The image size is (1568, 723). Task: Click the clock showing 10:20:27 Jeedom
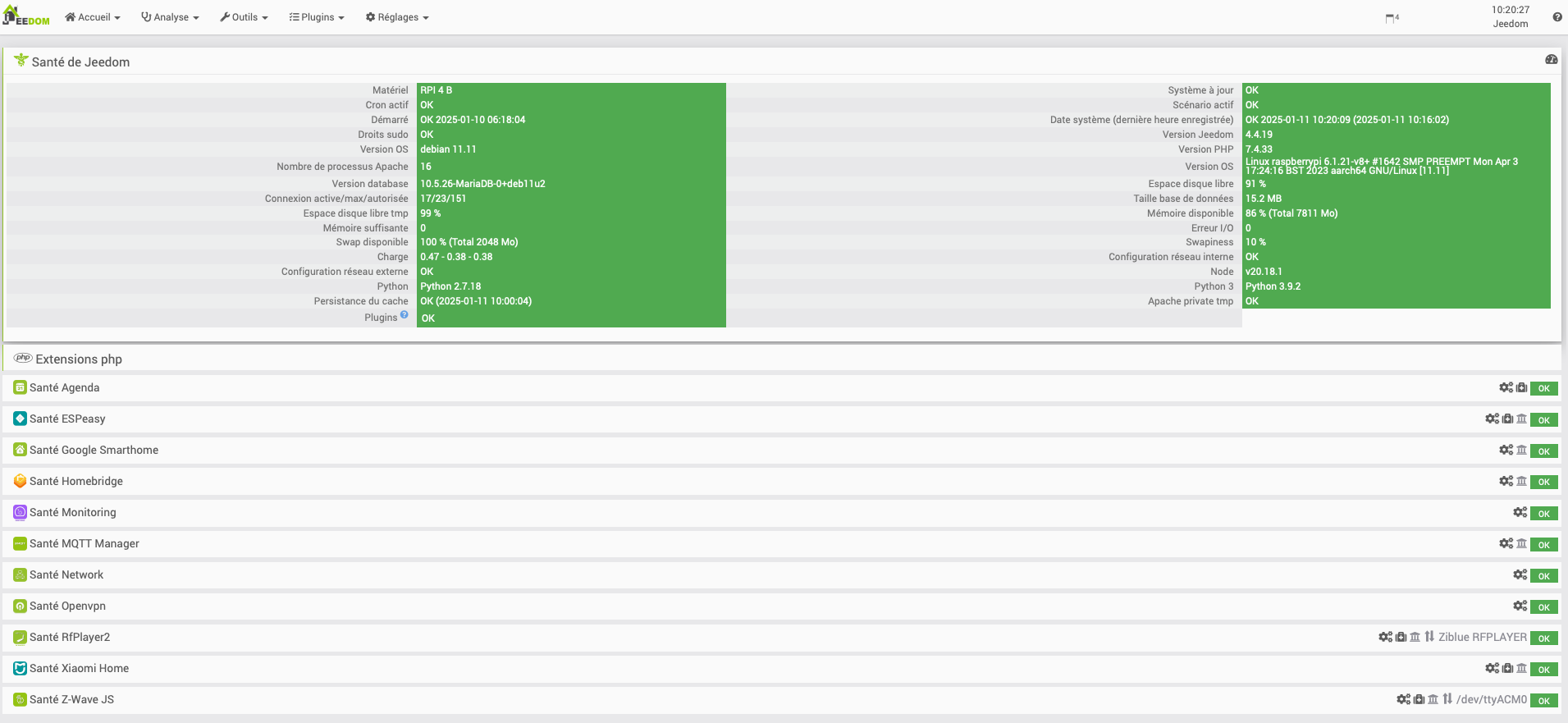(1511, 17)
